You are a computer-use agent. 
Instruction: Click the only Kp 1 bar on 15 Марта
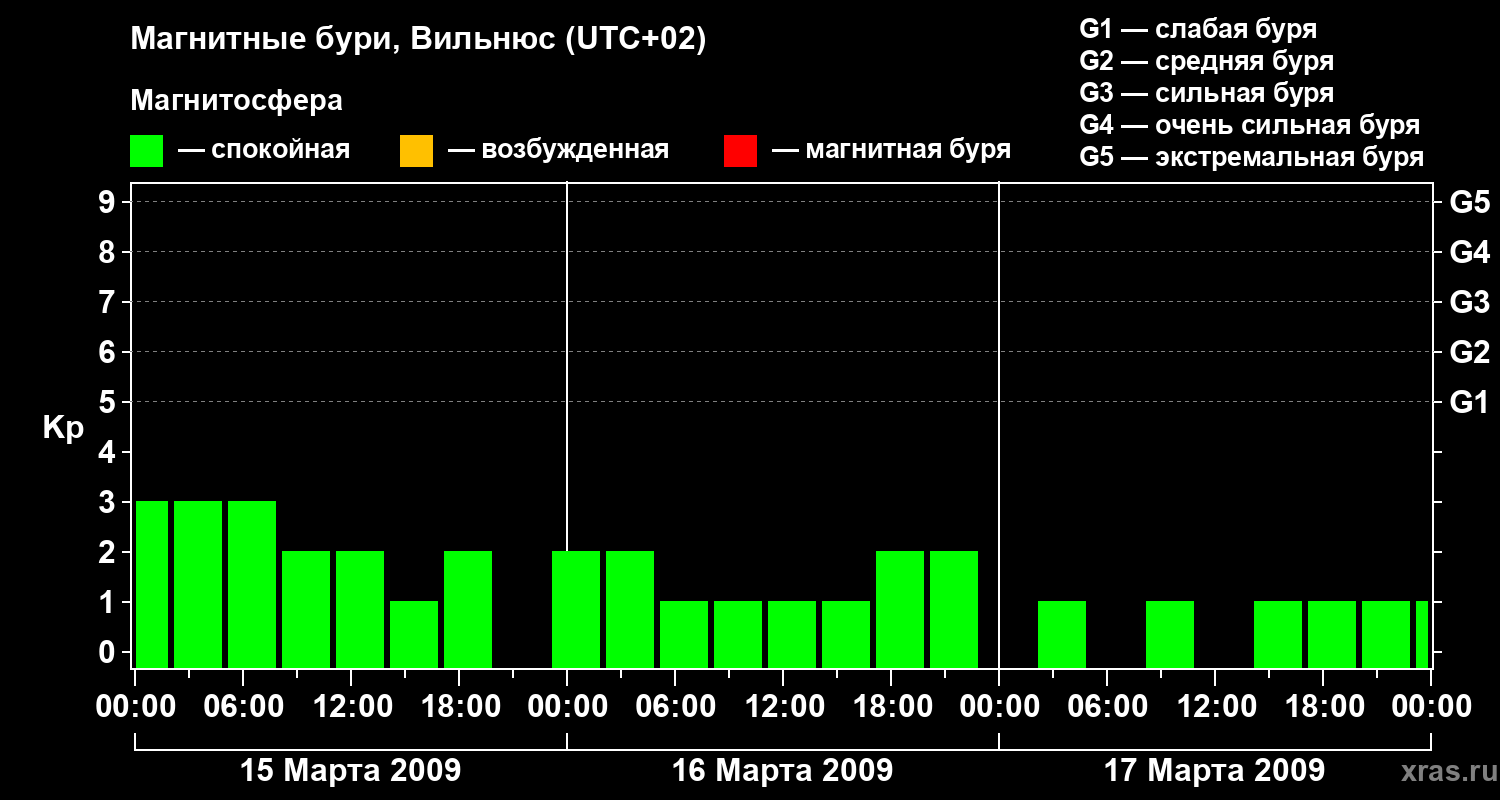coord(414,634)
